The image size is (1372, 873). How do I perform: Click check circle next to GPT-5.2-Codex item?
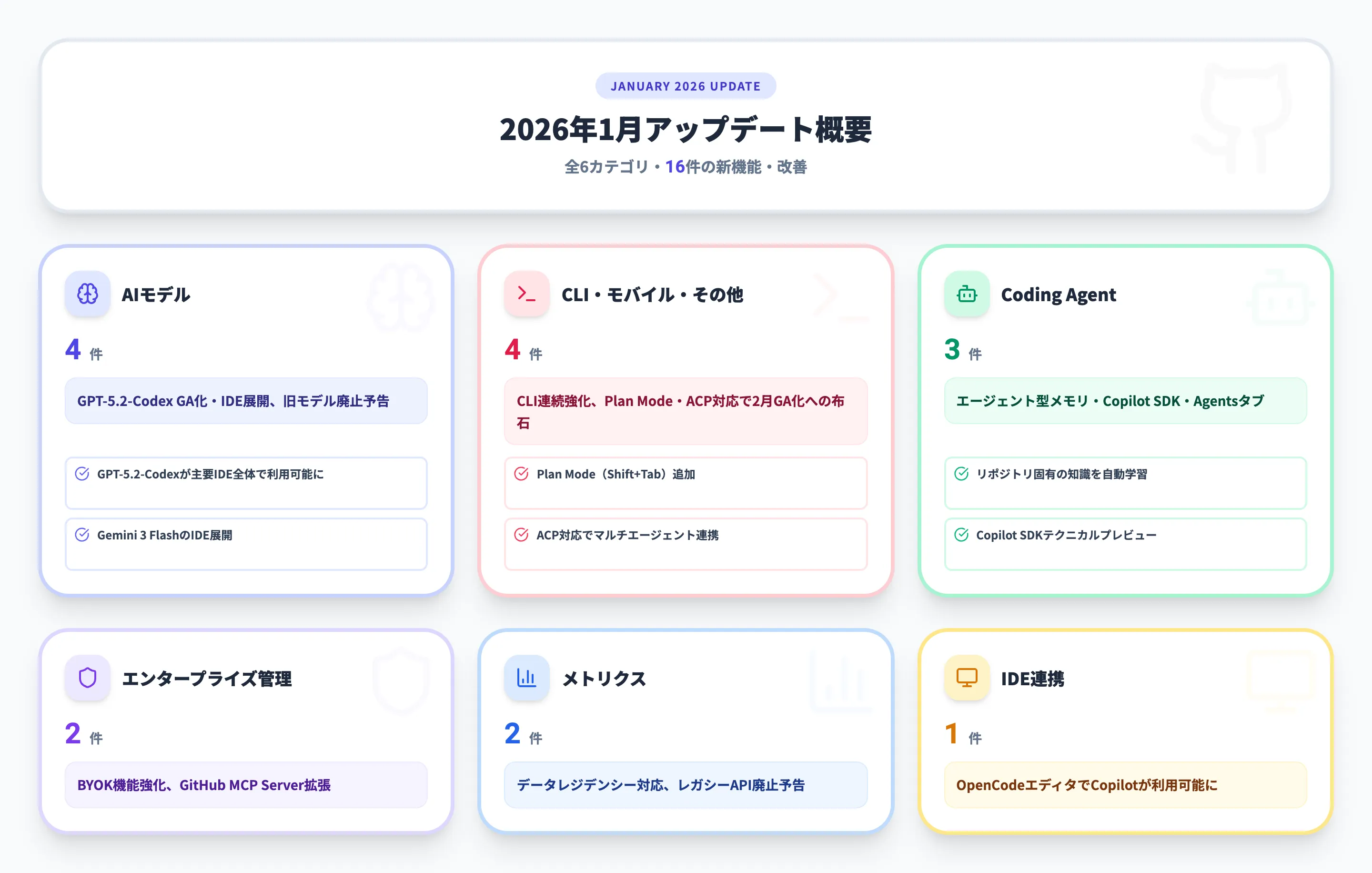tap(82, 474)
